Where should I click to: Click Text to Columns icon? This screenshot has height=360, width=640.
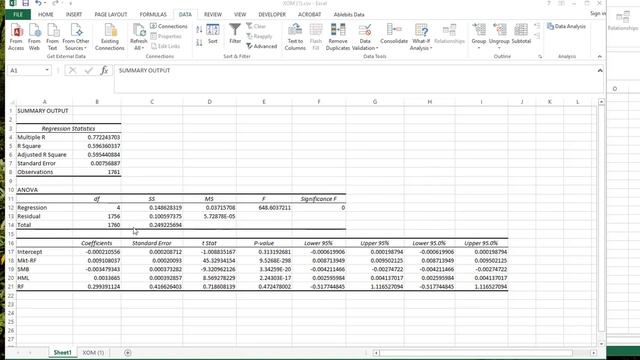(295, 37)
